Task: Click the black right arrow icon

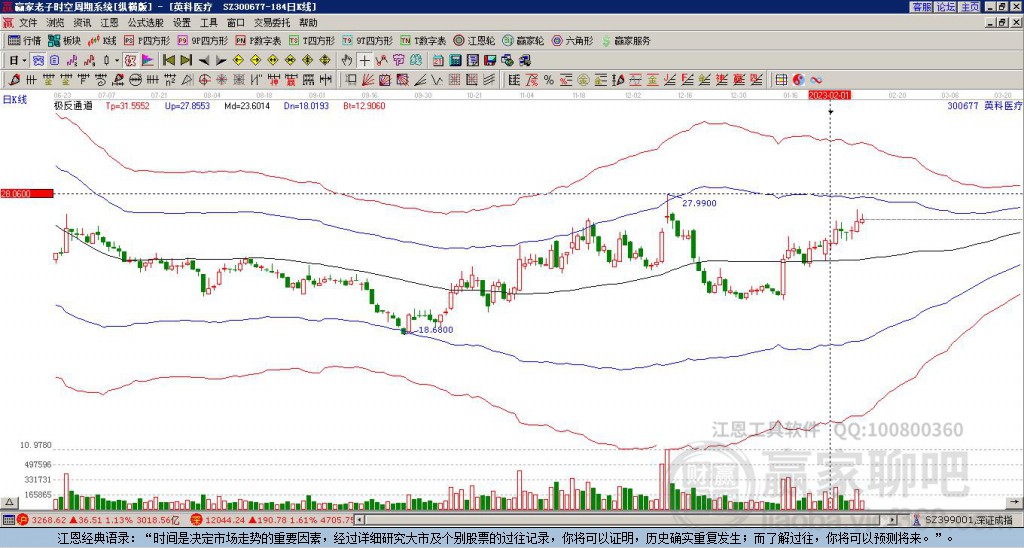Action: coord(221,61)
